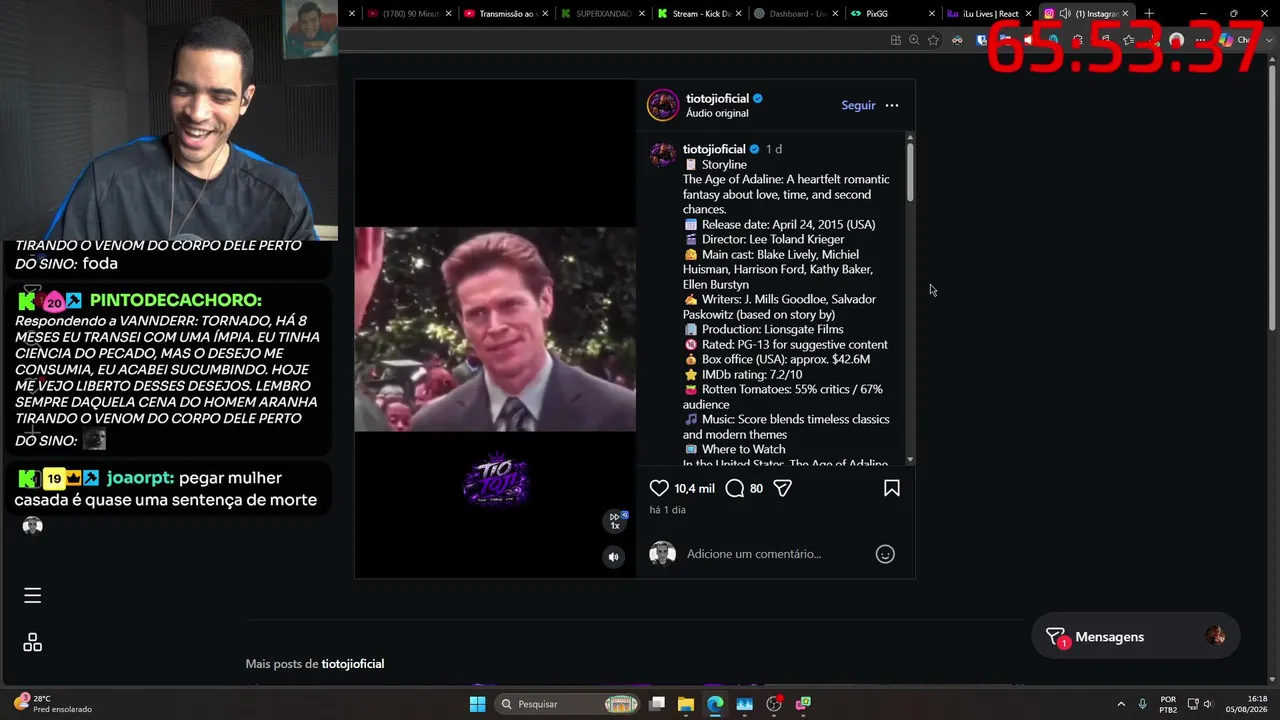Click the video of the man in a suit
The image size is (1280, 720).
[495, 329]
